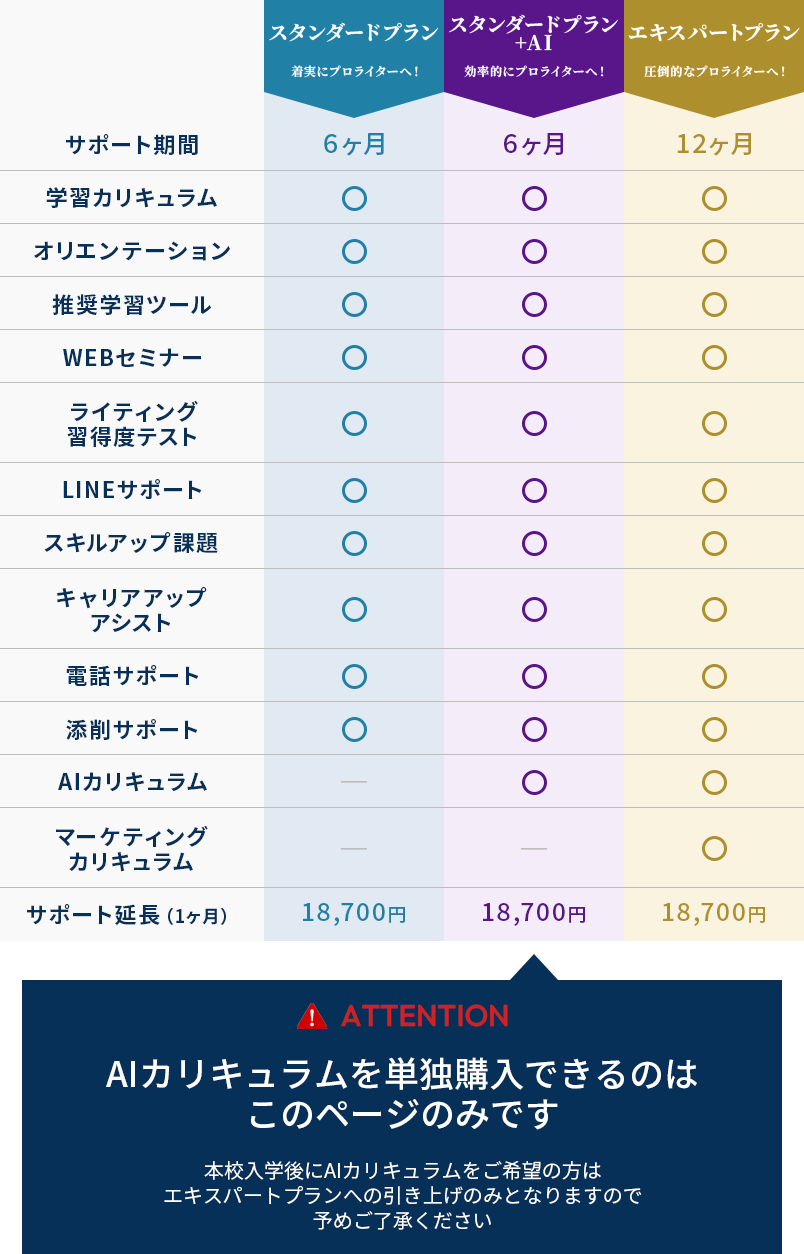The width and height of the screenshot is (804, 1254).
Task: Click the purple circle in the AIカリキュラム row
Action: click(534, 782)
